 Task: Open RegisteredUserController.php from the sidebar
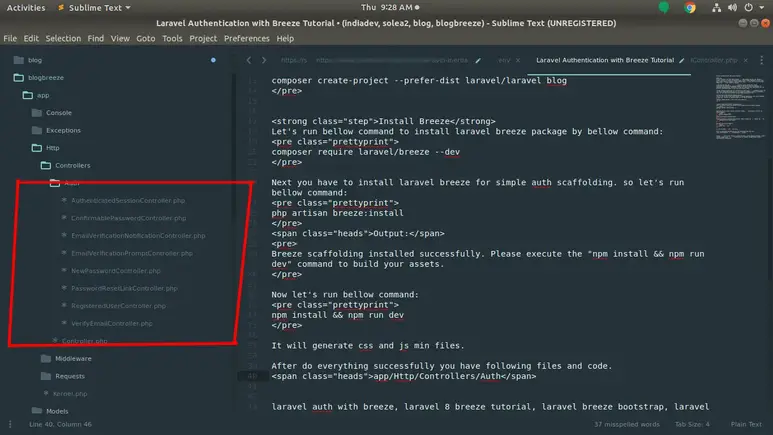(x=118, y=306)
